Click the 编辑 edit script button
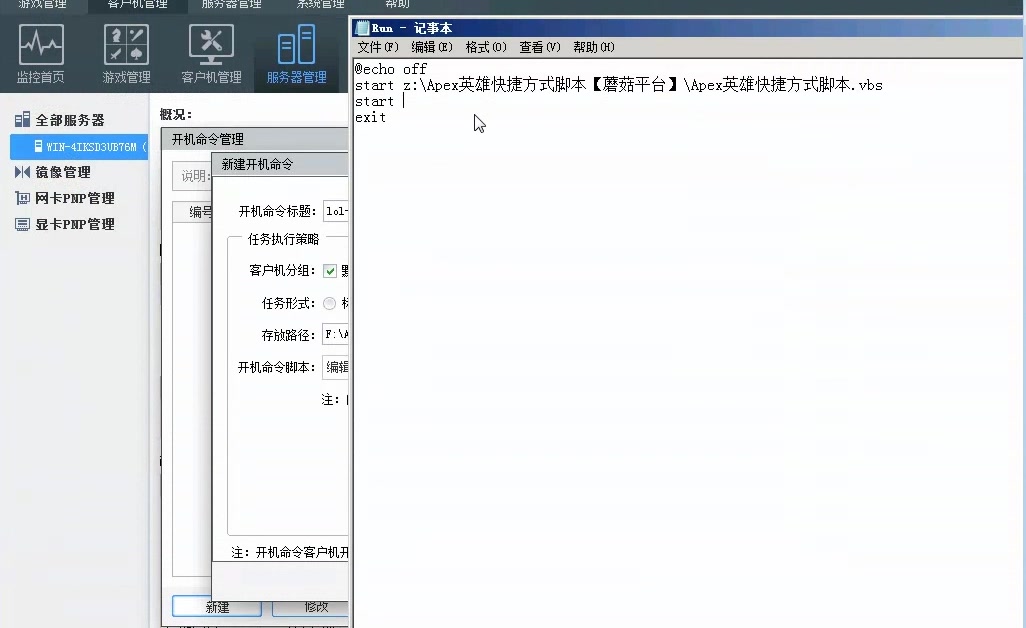This screenshot has width=1026, height=628. coord(339,367)
